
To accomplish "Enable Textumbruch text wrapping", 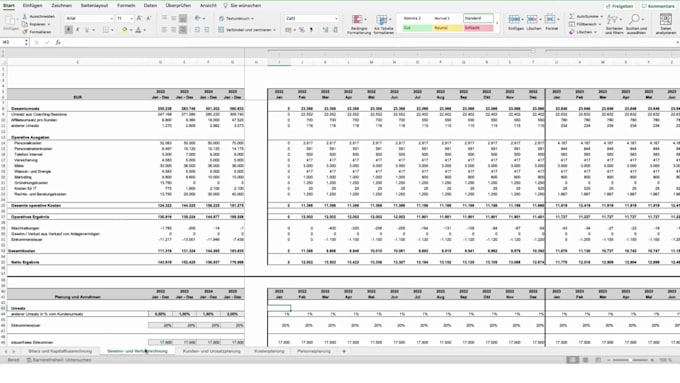I will (236, 19).
